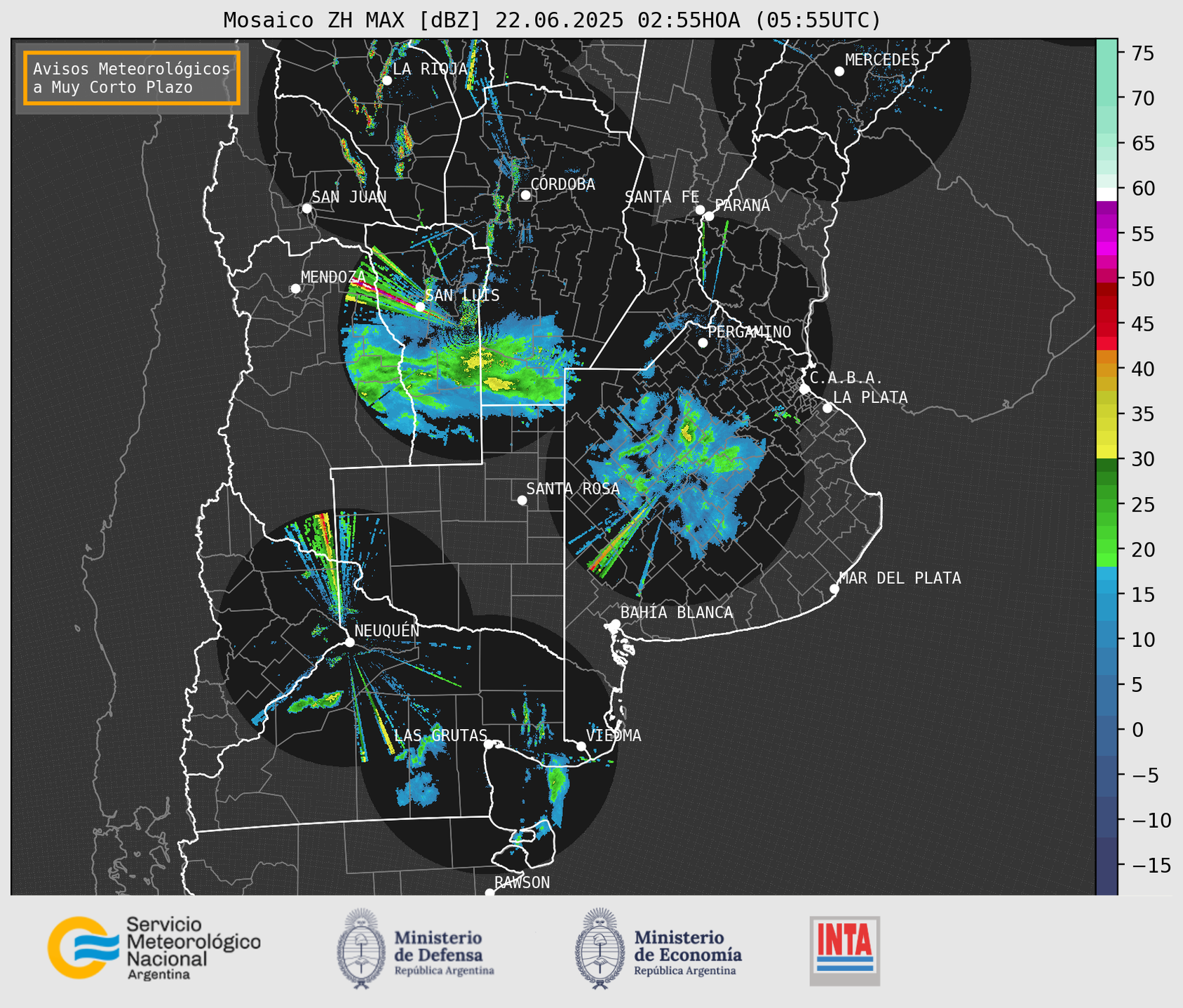Click the MAR DEL PLATA label text
This screenshot has width=1183, height=1008.
point(900,578)
